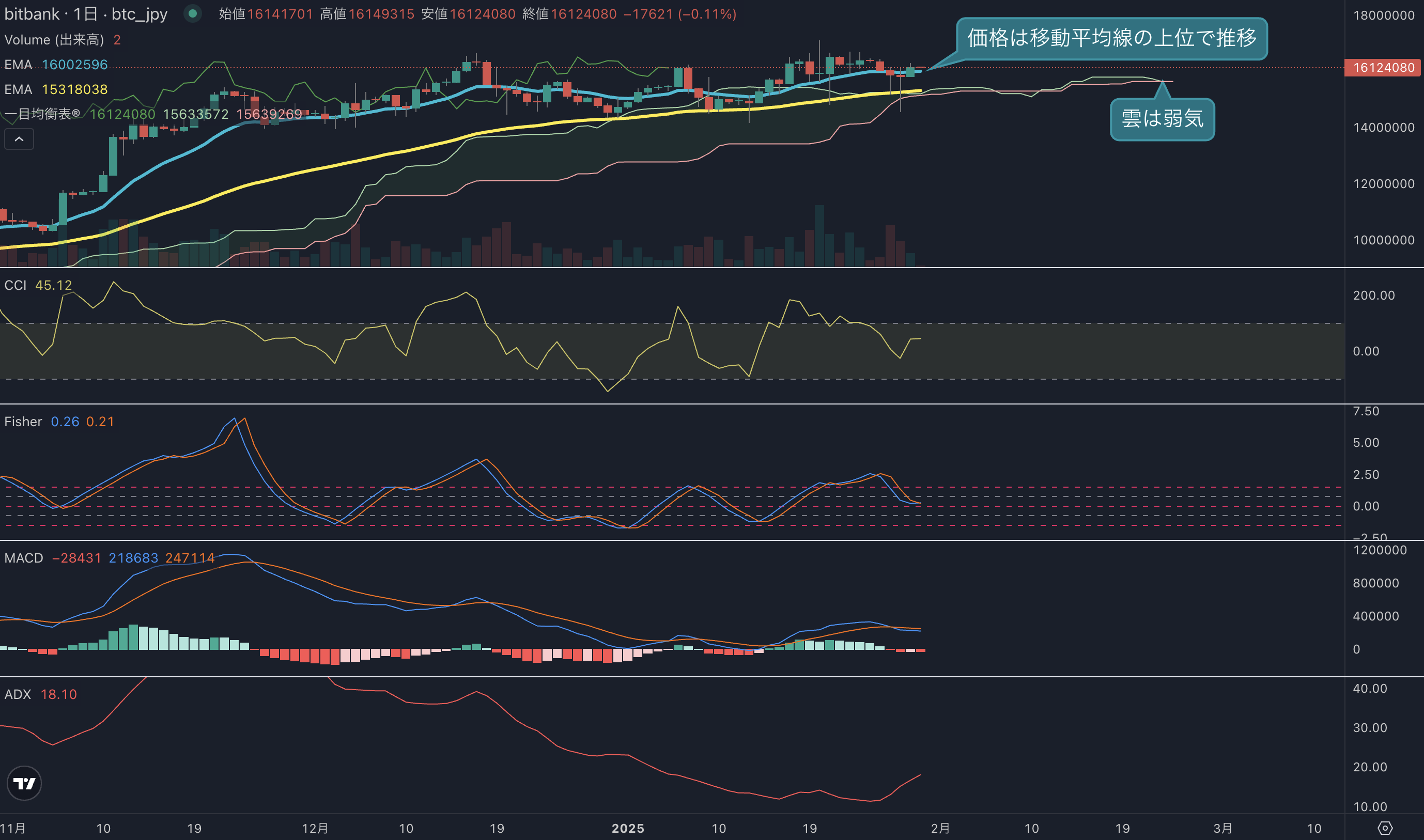Click the 18000000 price scale label

(1384, 15)
